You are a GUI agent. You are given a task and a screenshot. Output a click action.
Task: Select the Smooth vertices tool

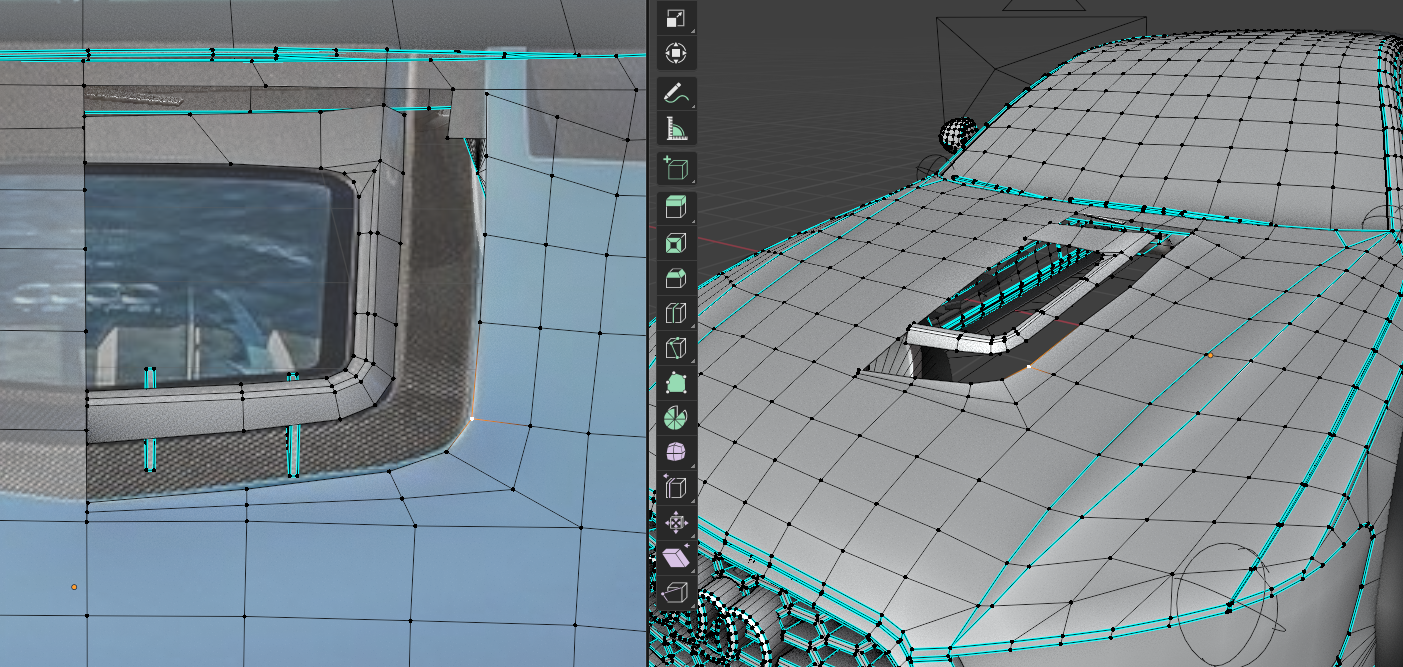(x=676, y=453)
